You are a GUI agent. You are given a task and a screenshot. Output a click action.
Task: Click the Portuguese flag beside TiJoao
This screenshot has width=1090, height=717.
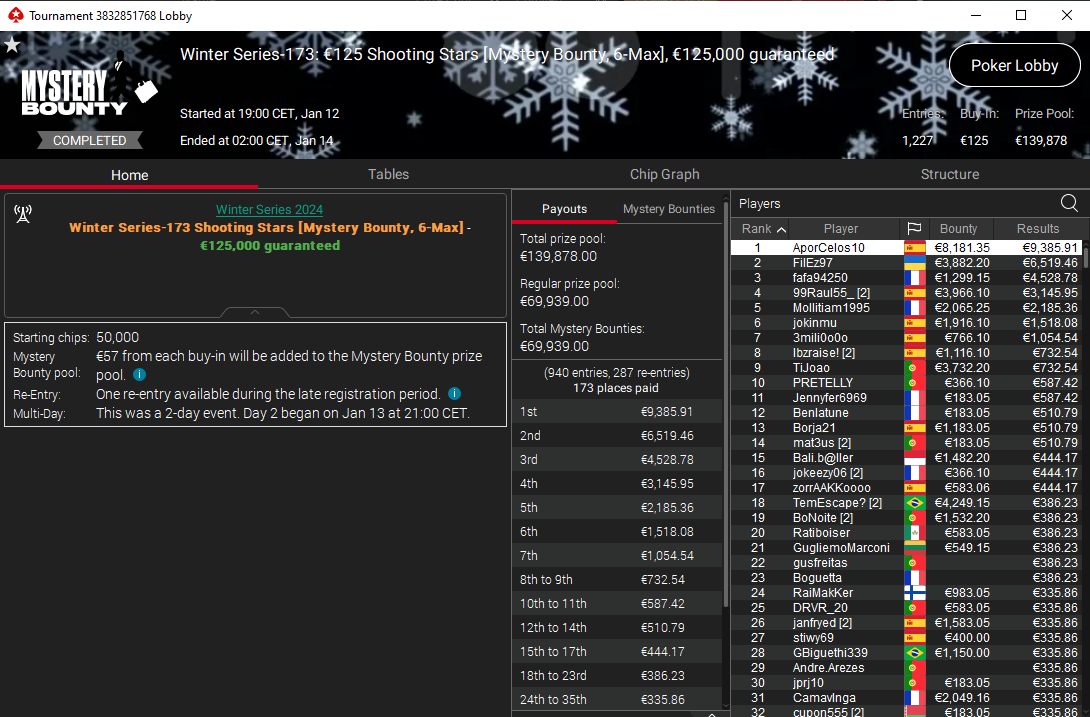coord(914,368)
